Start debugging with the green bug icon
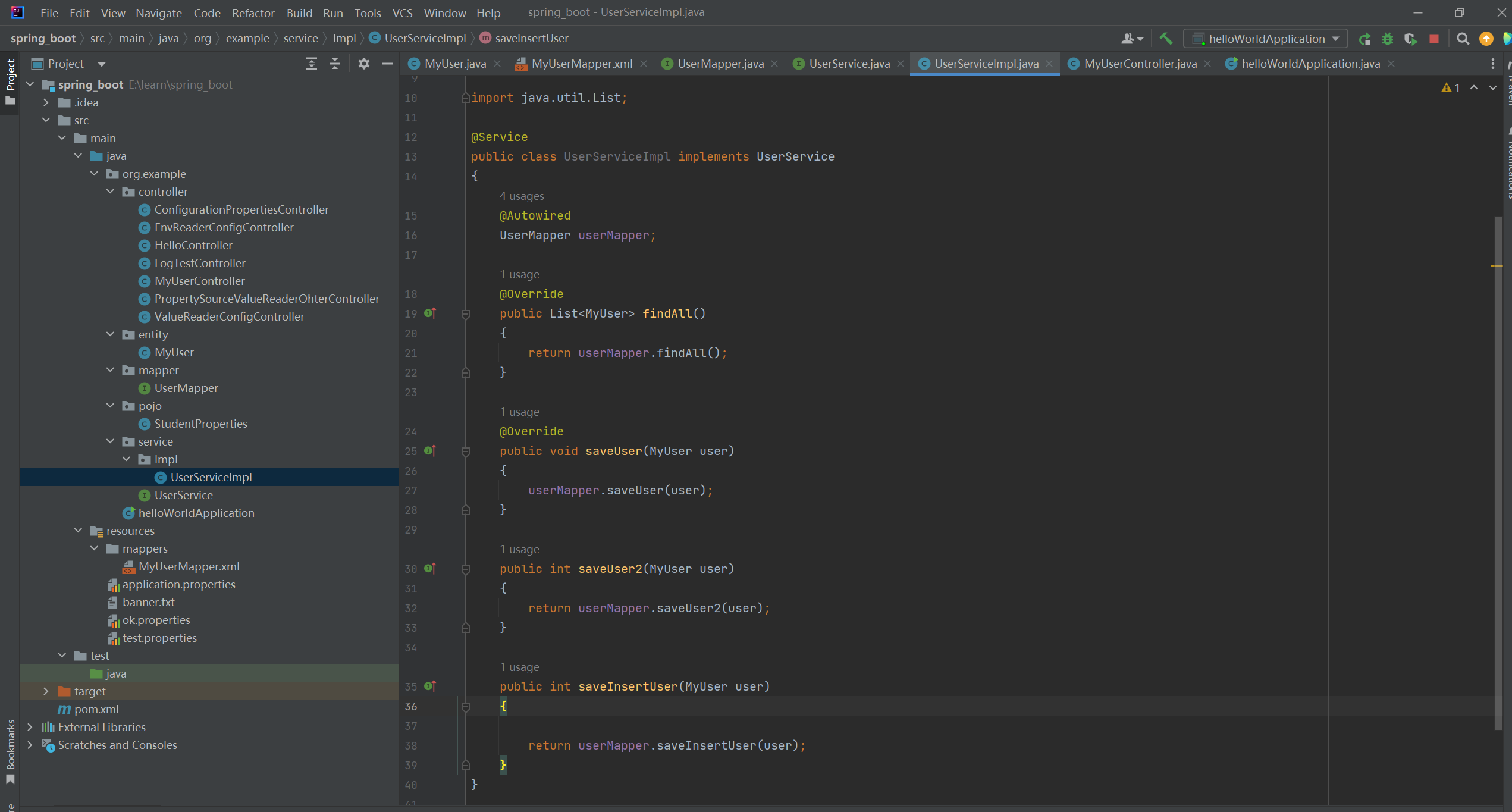The image size is (1512, 812). pos(1388,39)
